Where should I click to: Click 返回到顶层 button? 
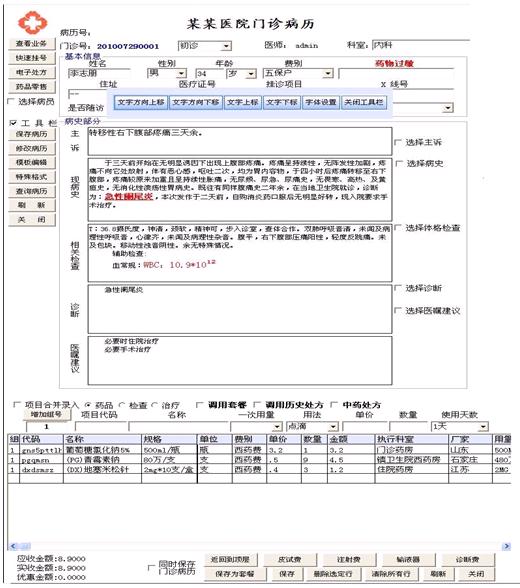[230, 559]
